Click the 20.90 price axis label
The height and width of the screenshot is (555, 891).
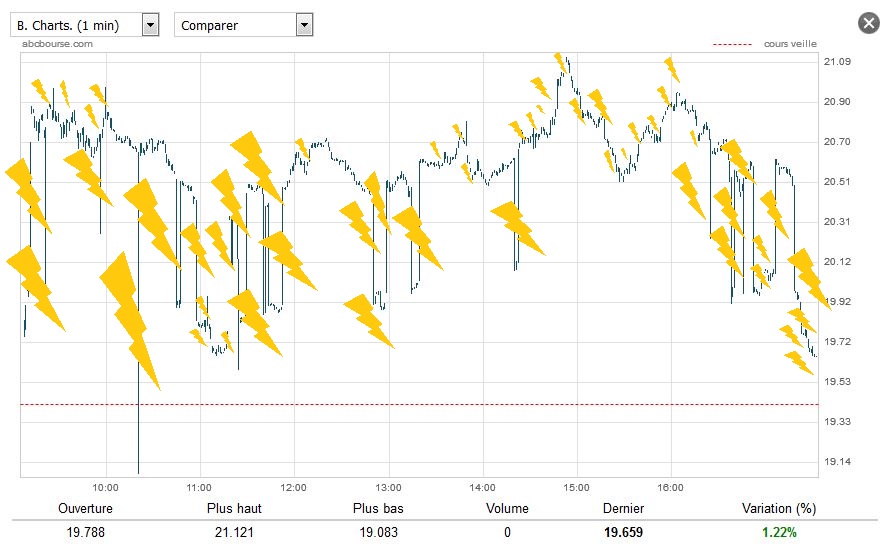pyautogui.click(x=838, y=102)
